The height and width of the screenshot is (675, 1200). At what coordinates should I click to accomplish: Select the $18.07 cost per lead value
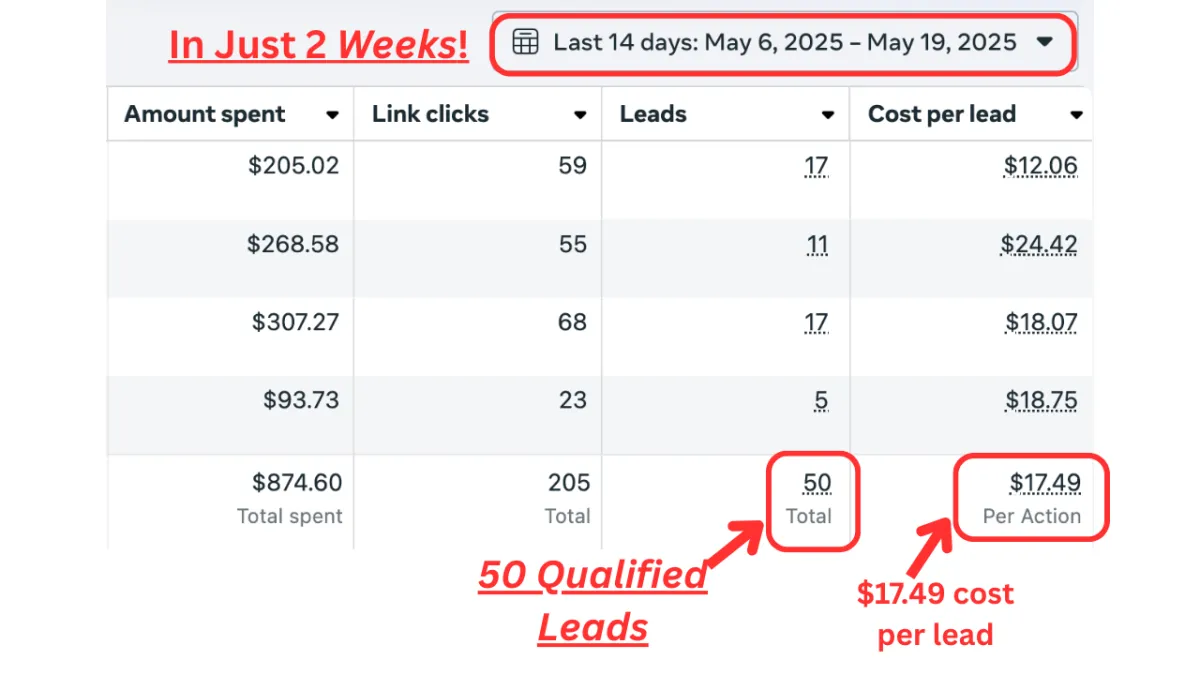1042,323
